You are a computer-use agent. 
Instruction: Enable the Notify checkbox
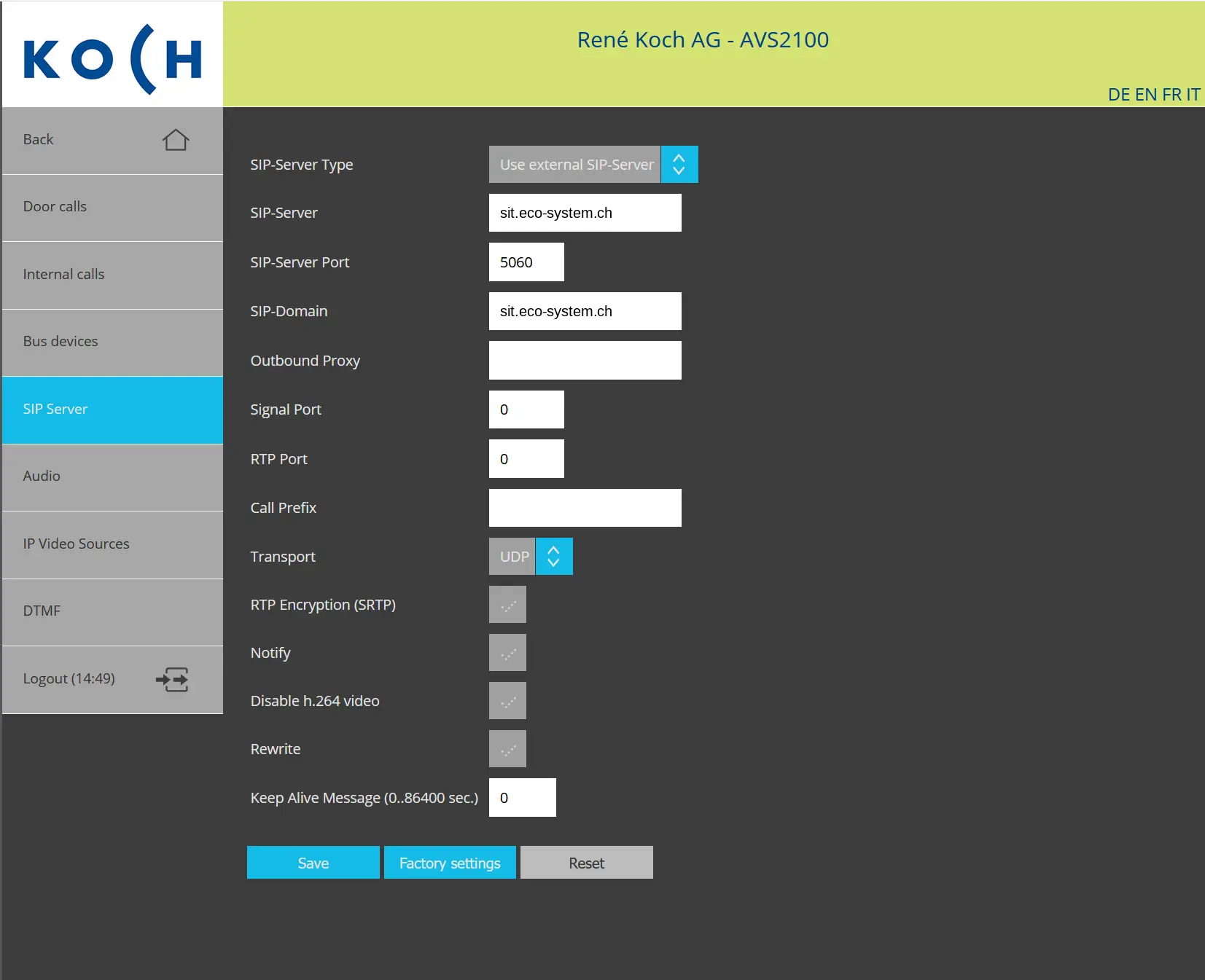pyautogui.click(x=507, y=653)
